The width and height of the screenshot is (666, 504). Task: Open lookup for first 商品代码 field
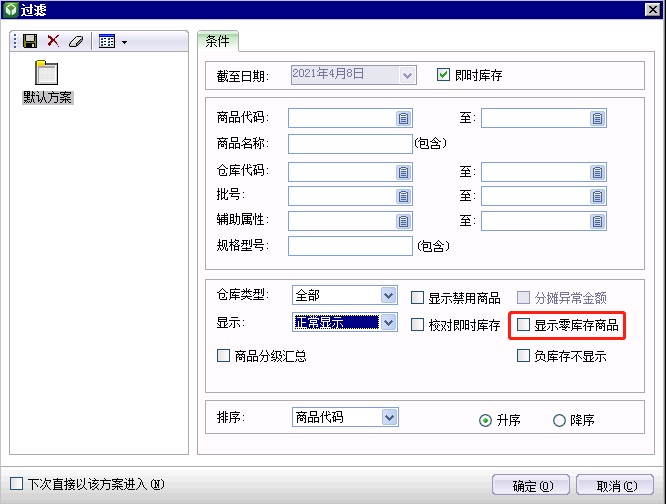403,118
